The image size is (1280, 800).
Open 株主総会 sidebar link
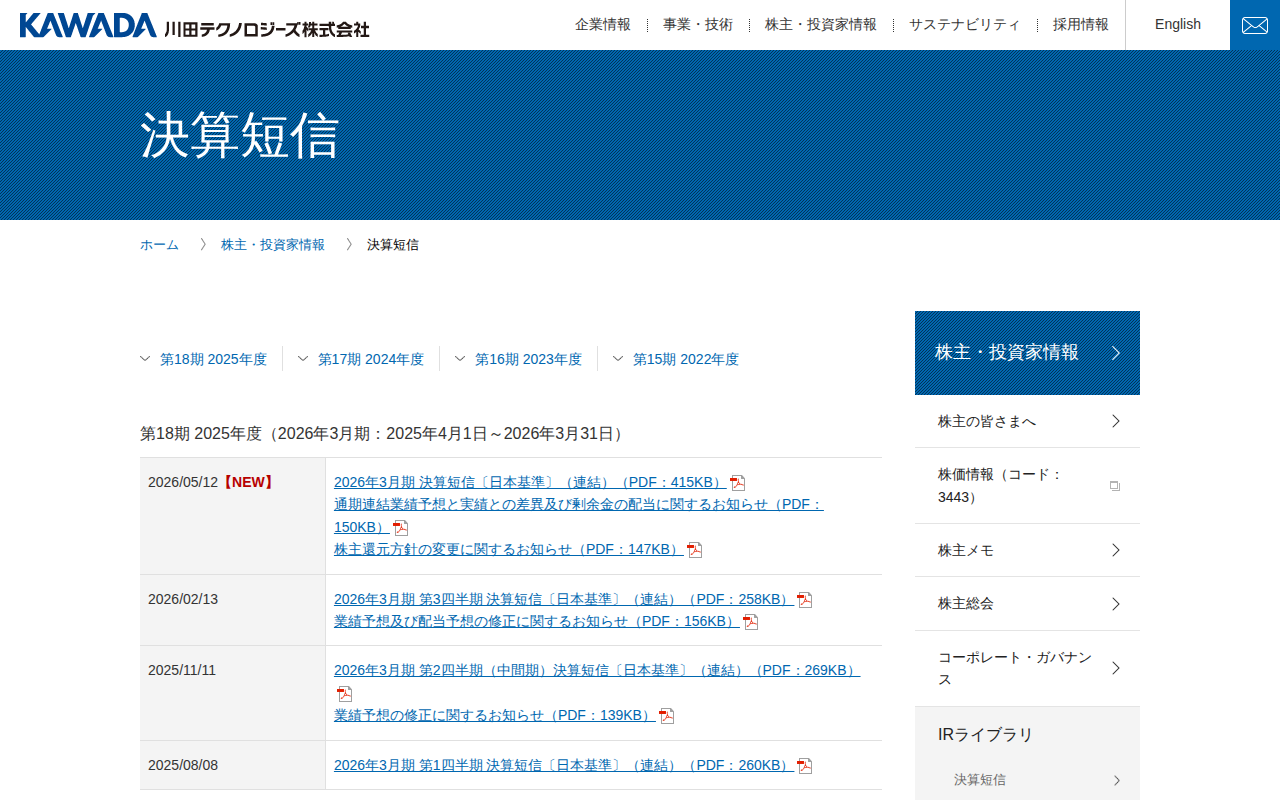click(1027, 604)
